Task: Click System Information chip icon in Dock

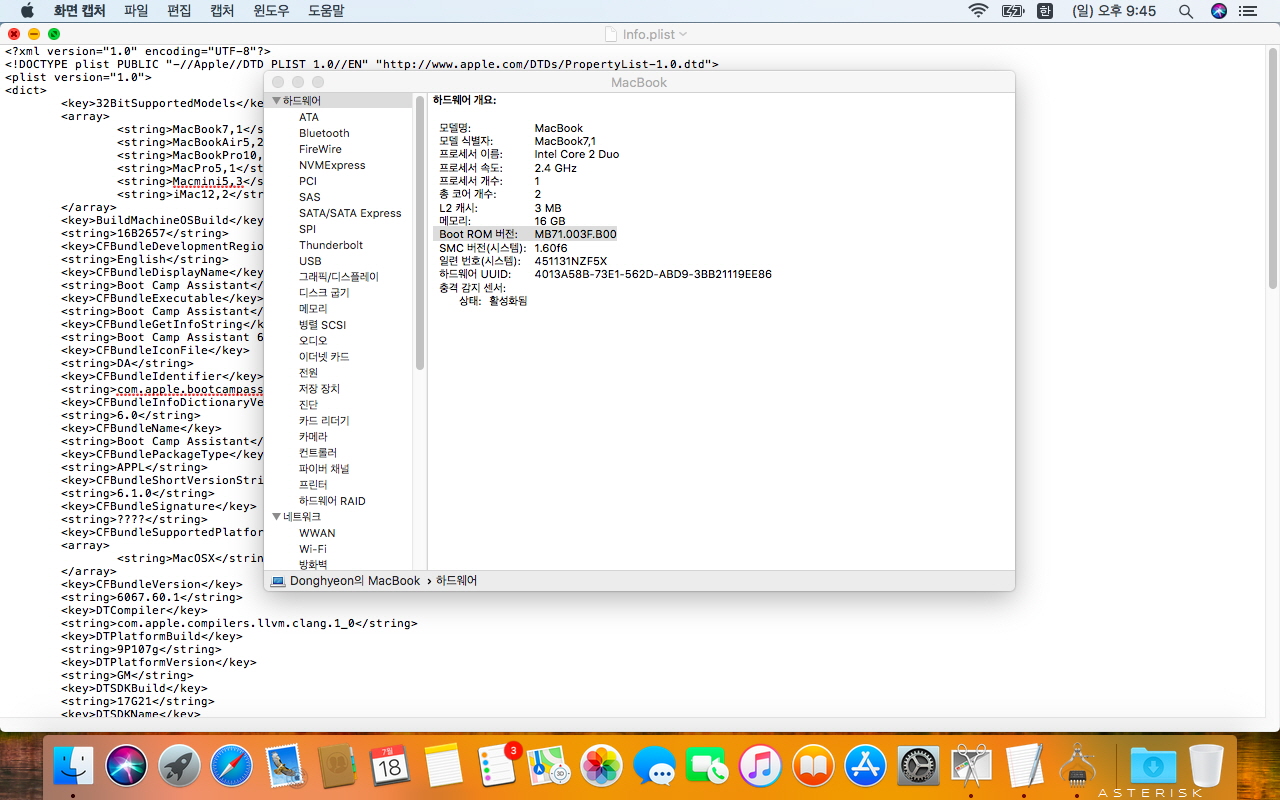Action: coord(1077,767)
